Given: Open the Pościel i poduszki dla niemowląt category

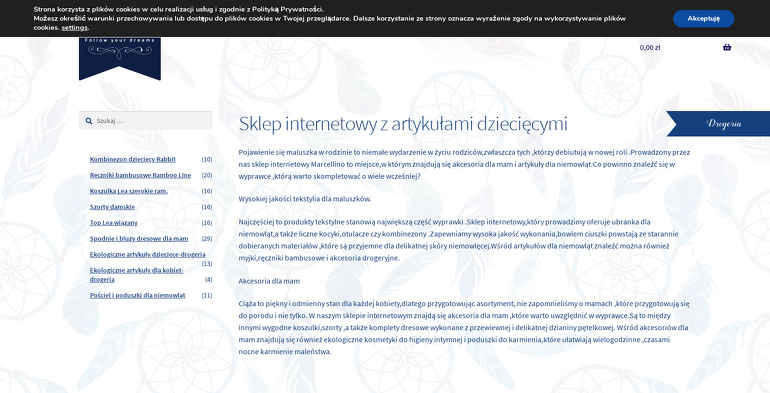Looking at the screenshot, I should point(138,296).
